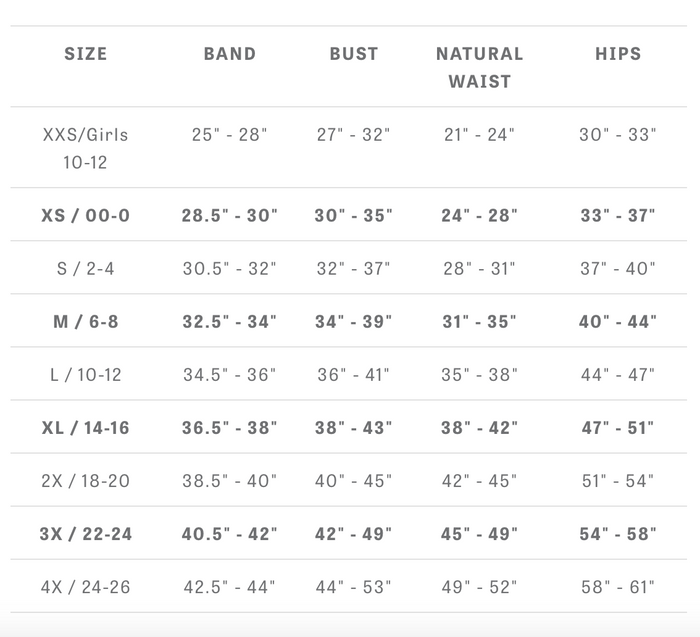Select the XS / 00-0 size label
700x637 pixels.
click(85, 216)
